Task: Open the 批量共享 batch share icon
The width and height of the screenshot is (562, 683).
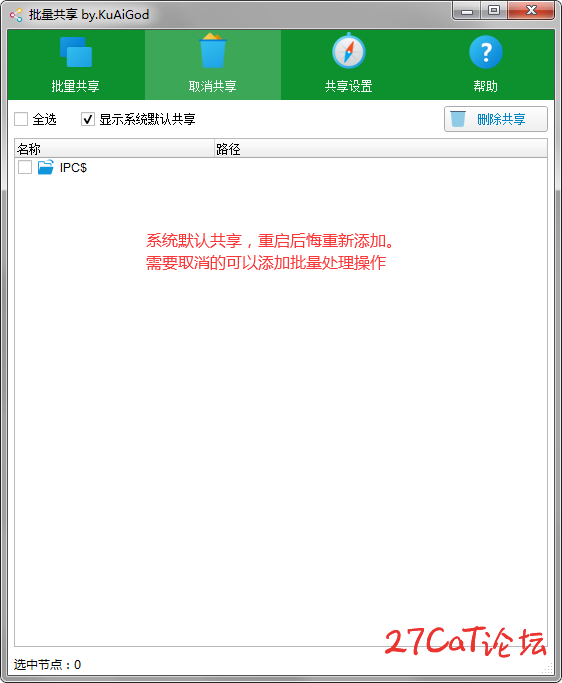Action: pyautogui.click(x=76, y=52)
